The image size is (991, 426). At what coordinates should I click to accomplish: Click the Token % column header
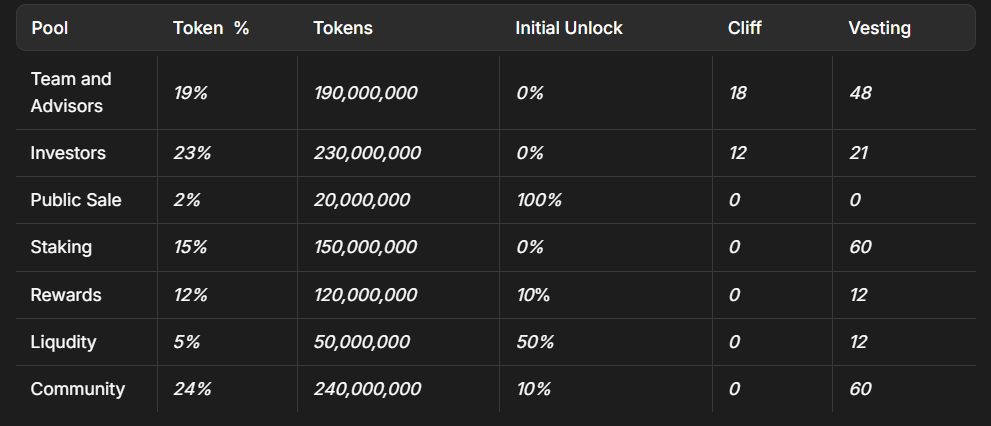click(211, 28)
